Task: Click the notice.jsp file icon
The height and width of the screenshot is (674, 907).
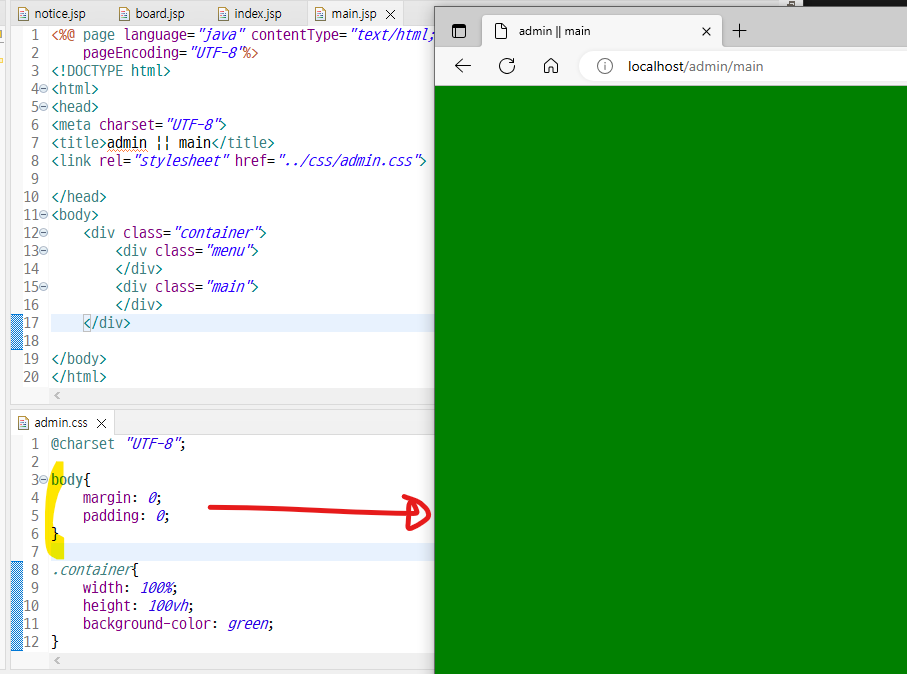Action: click(x=23, y=14)
